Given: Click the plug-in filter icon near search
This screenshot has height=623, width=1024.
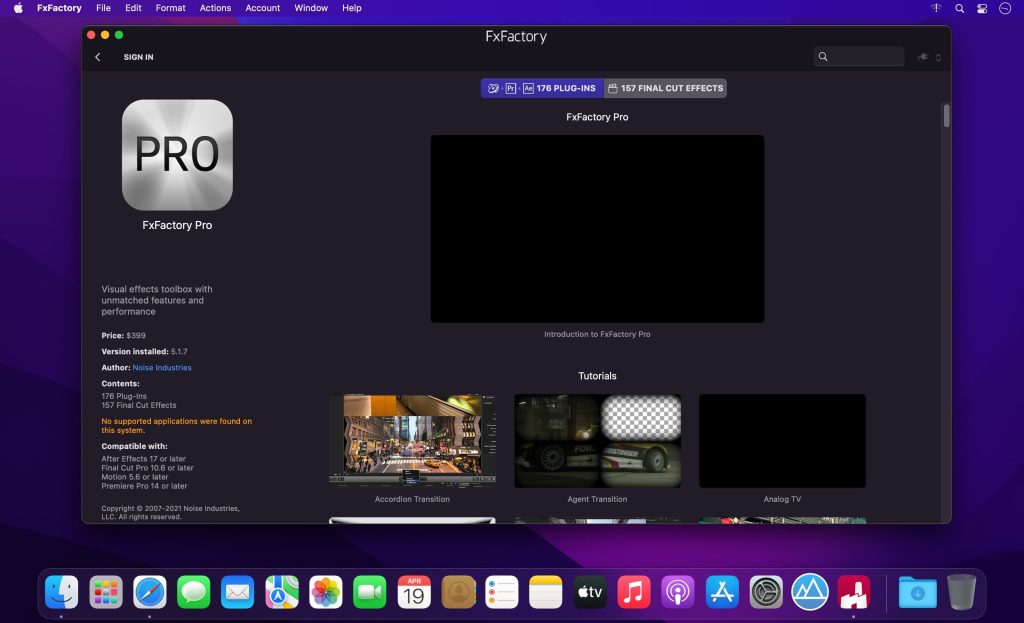Looking at the screenshot, I should 923,56.
